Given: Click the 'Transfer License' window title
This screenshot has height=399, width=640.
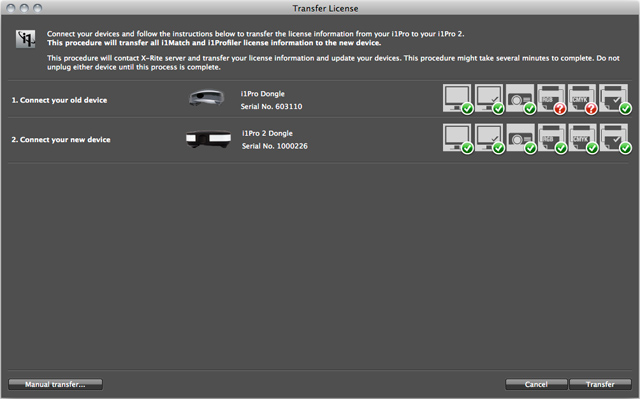Looking at the screenshot, I should point(325,8).
